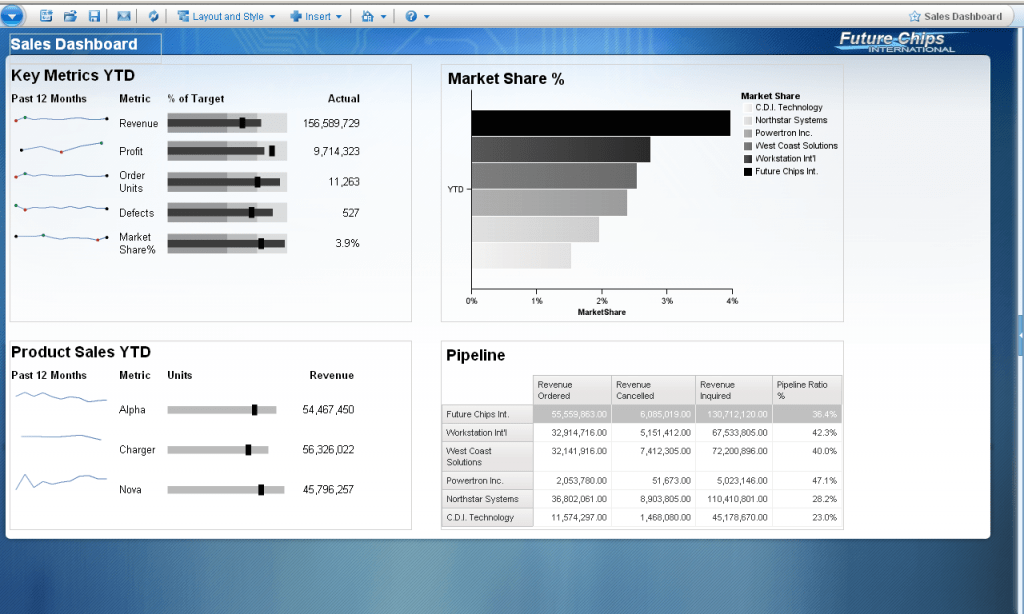Image resolution: width=1024 pixels, height=614 pixels.
Task: Click the Powertron Inc. legend swatch
Action: tap(748, 133)
